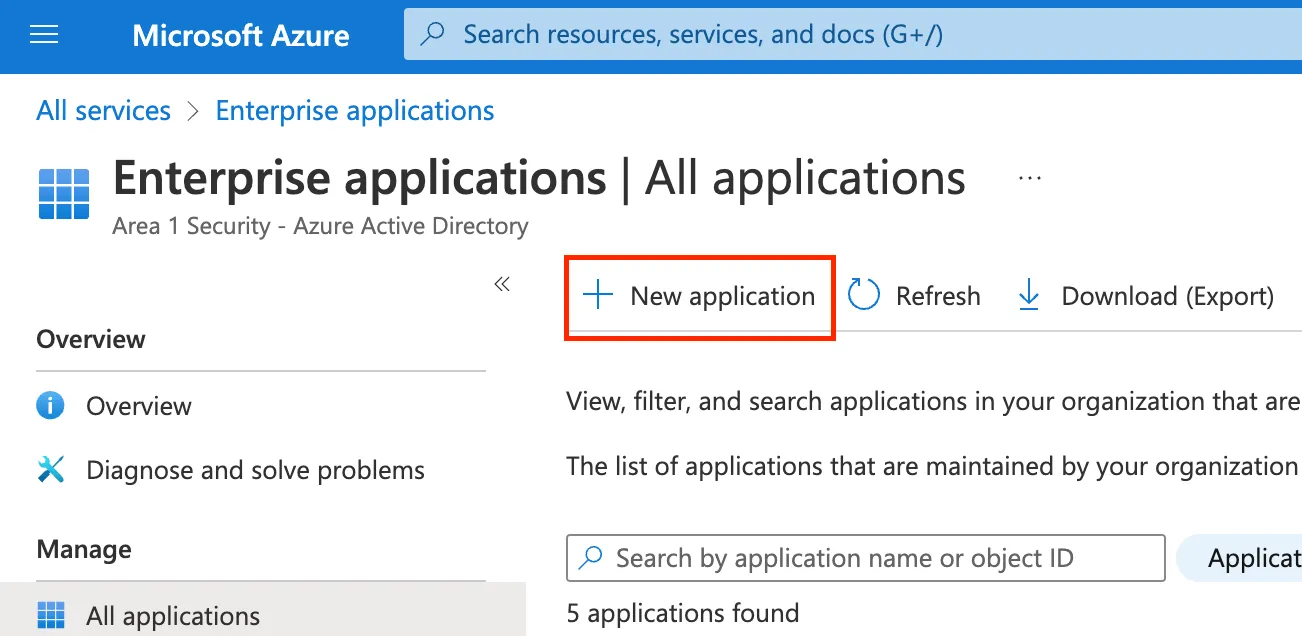Click the plus icon next to New application
The width and height of the screenshot is (1302, 636).
597,295
